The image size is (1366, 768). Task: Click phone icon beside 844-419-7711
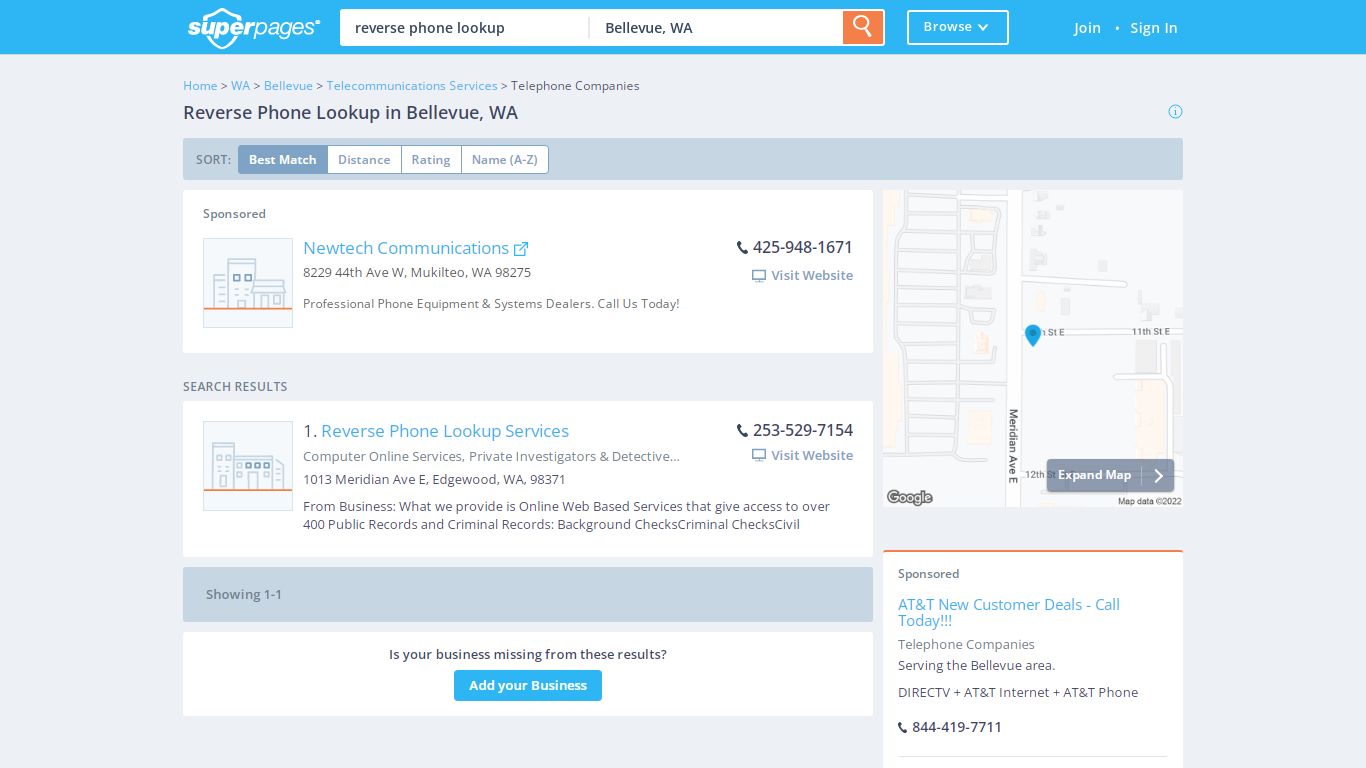point(903,728)
